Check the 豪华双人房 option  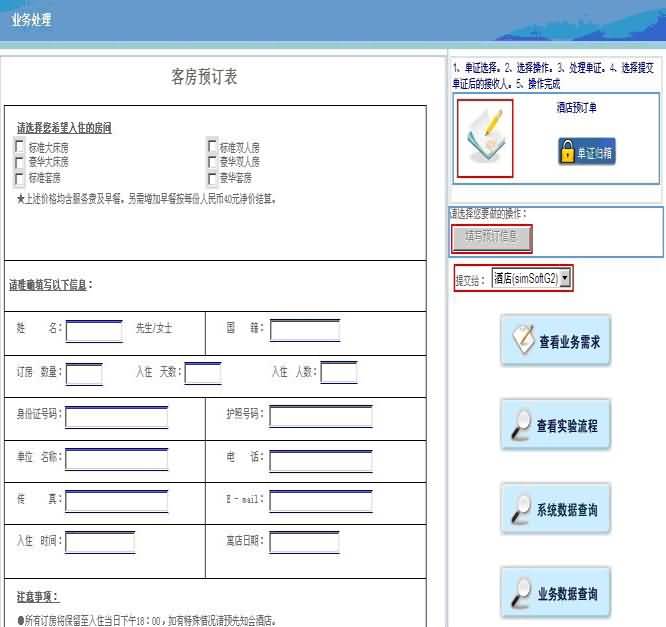click(x=212, y=162)
